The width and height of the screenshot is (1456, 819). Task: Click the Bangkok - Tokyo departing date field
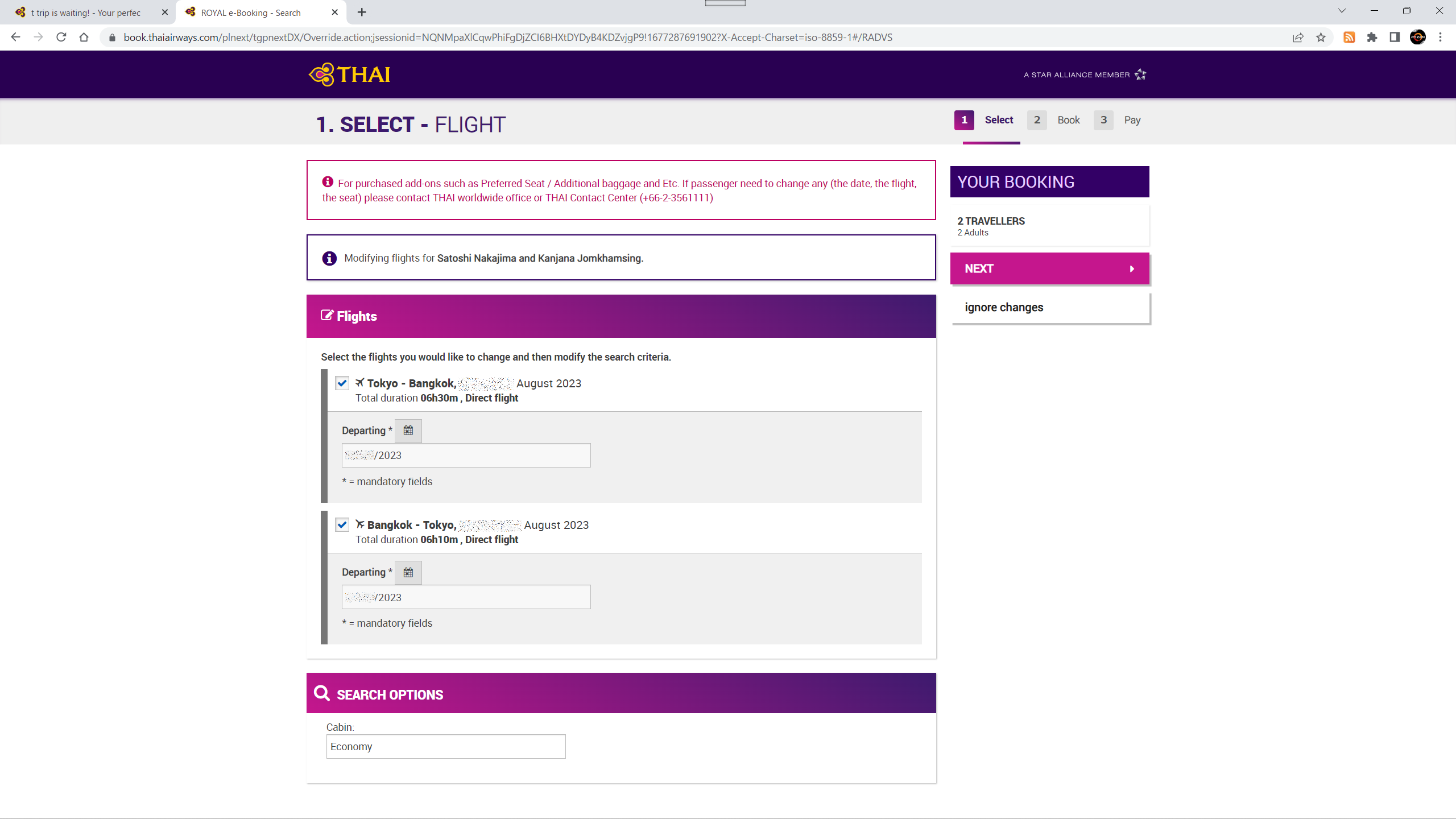pyautogui.click(x=466, y=597)
